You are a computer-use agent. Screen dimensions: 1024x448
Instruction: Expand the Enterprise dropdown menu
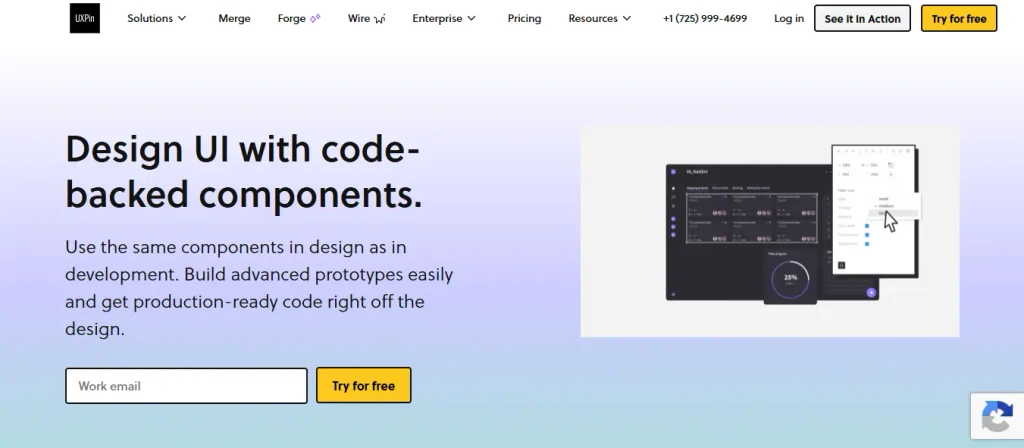(444, 18)
